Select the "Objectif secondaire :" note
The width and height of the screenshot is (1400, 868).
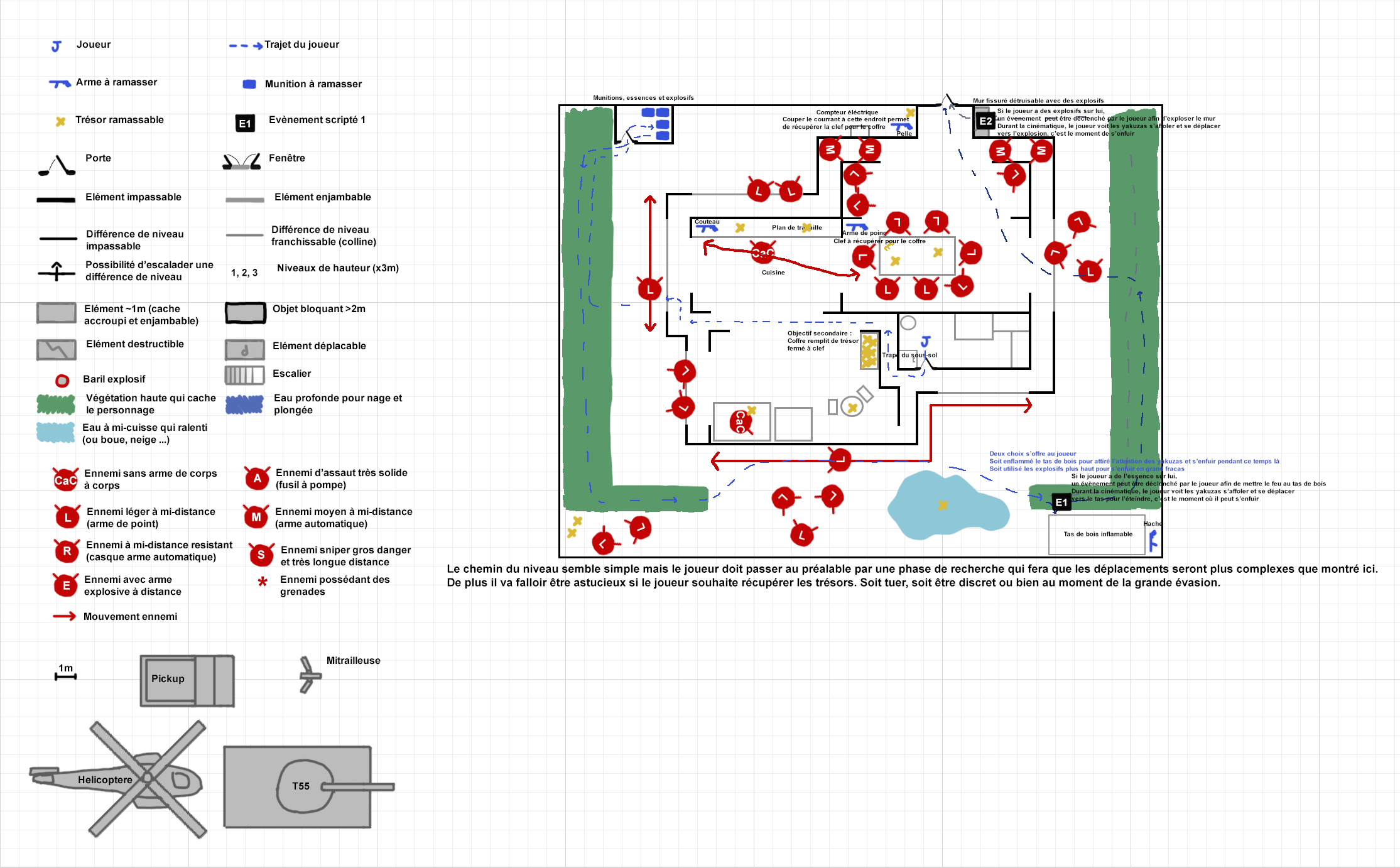point(820,334)
